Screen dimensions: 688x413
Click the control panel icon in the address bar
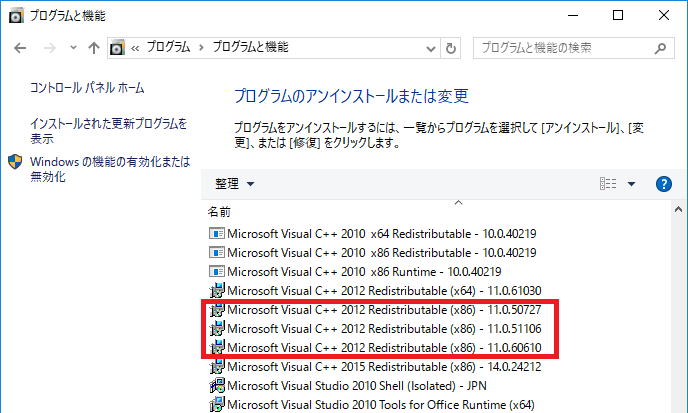117,47
